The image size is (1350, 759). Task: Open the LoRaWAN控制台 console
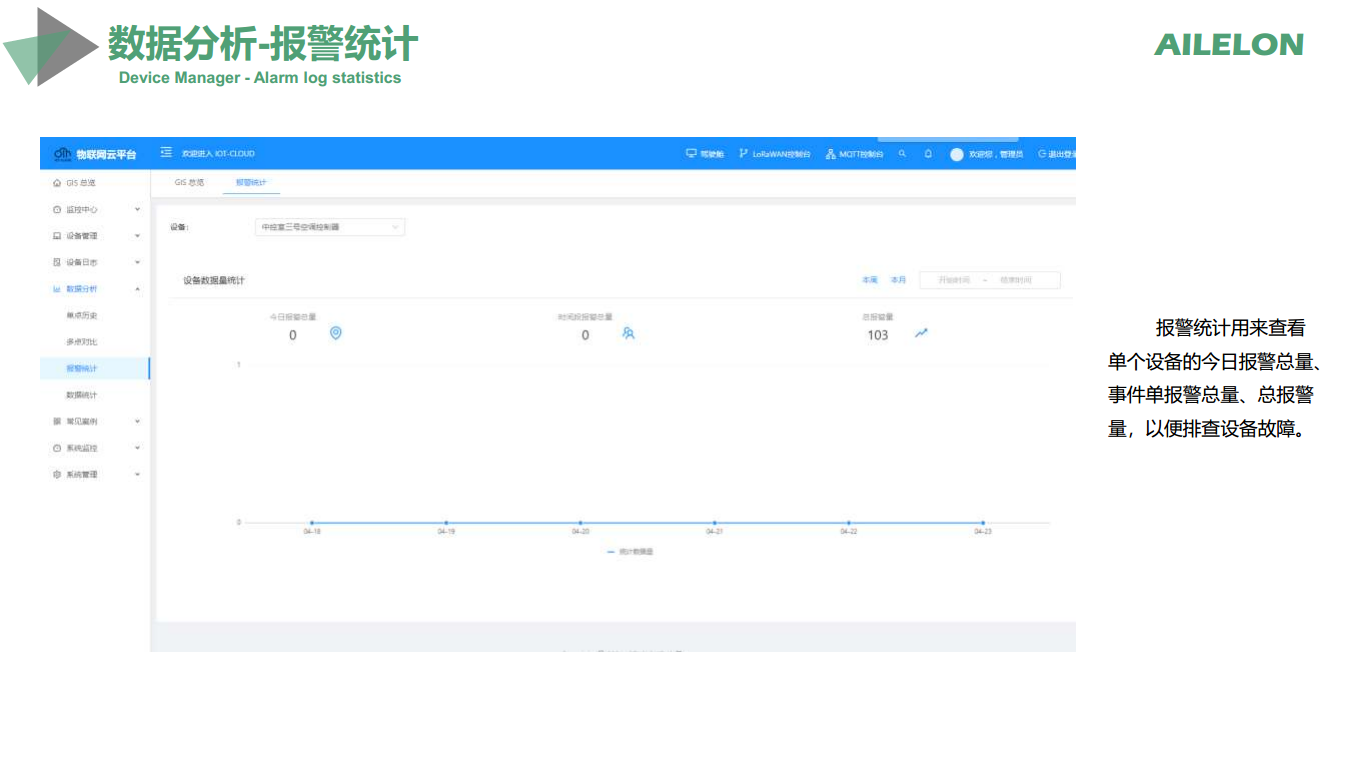[x=774, y=154]
